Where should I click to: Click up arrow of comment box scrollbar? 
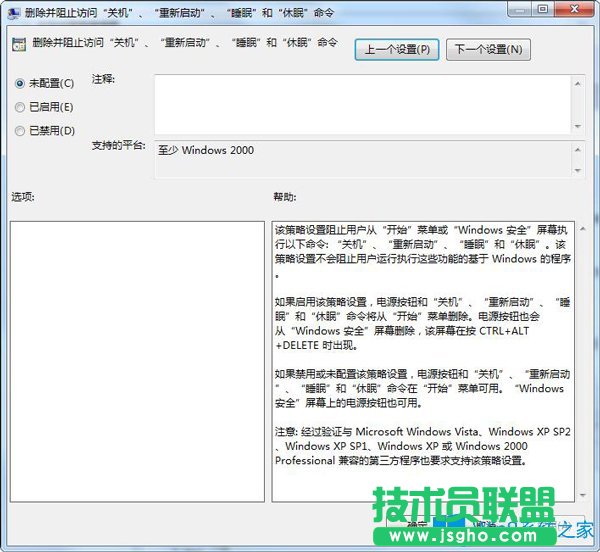pyautogui.click(x=578, y=83)
